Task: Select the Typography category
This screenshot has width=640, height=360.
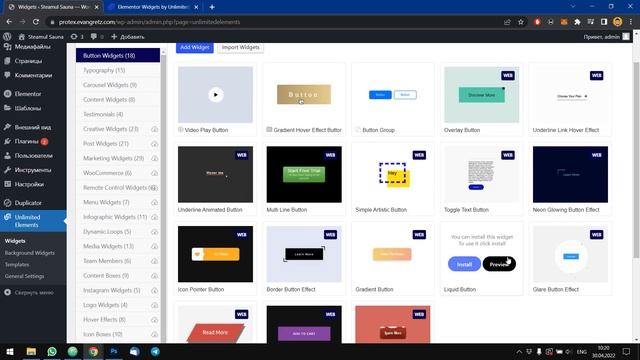Action: point(118,70)
